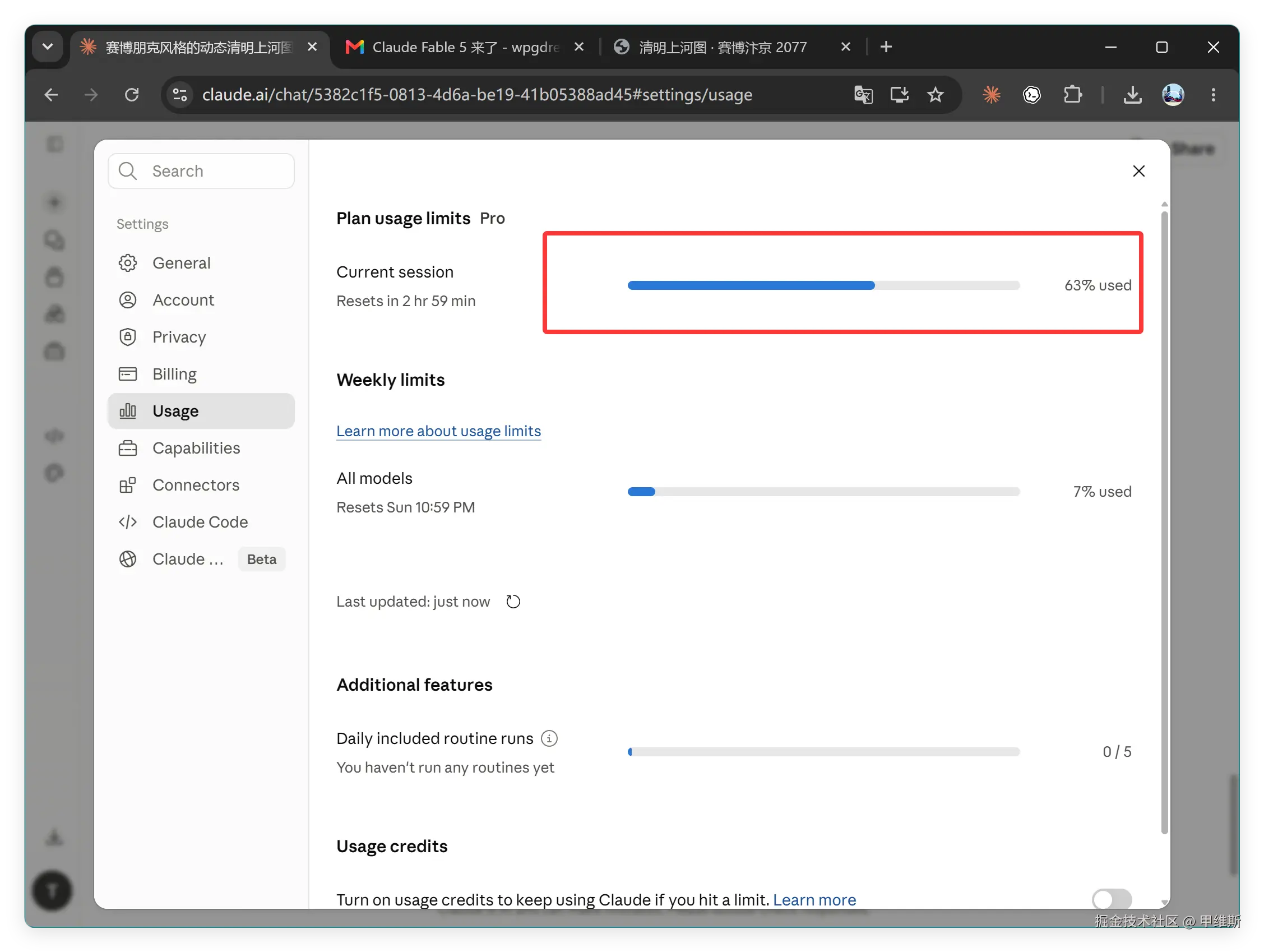This screenshot has width=1264, height=952.
Task: Click the browser back arrow
Action: (52, 95)
